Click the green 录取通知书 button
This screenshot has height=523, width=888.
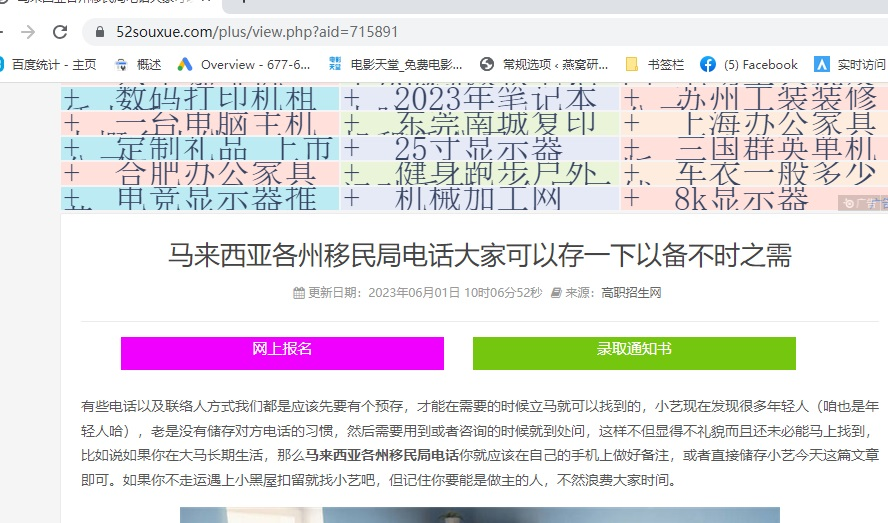click(634, 353)
